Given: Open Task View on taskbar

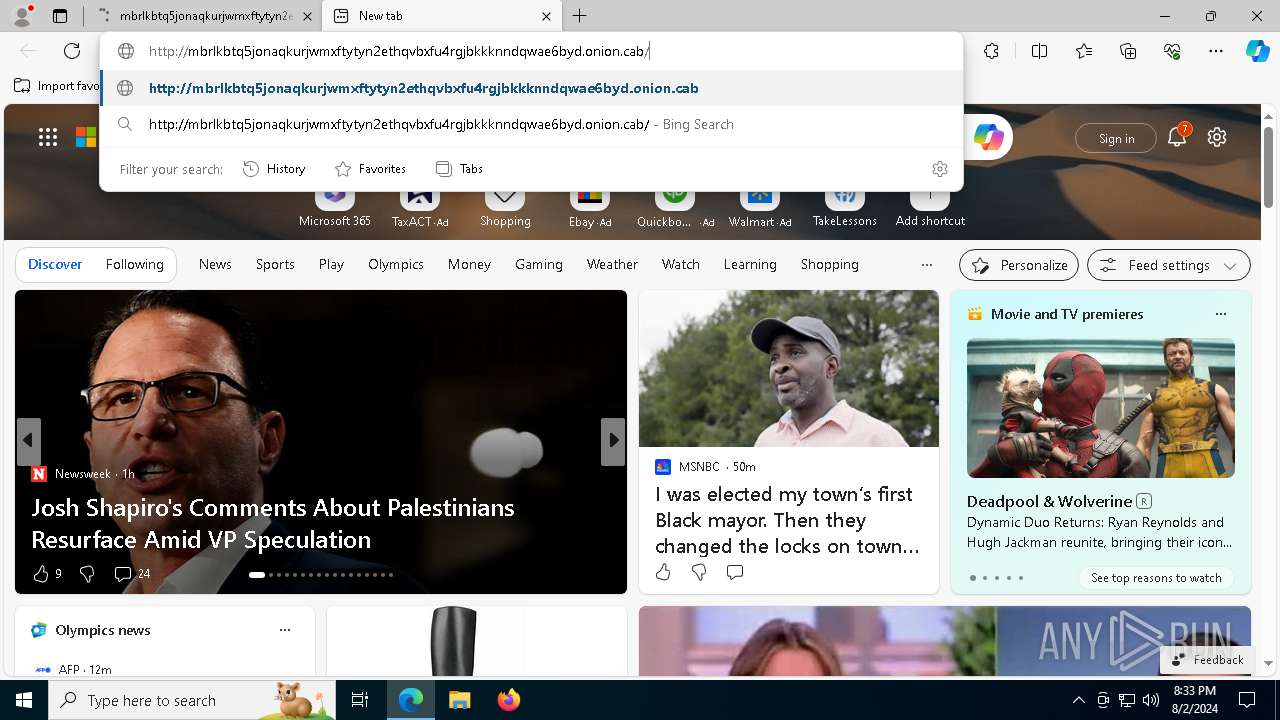Looking at the screenshot, I should click(360, 700).
